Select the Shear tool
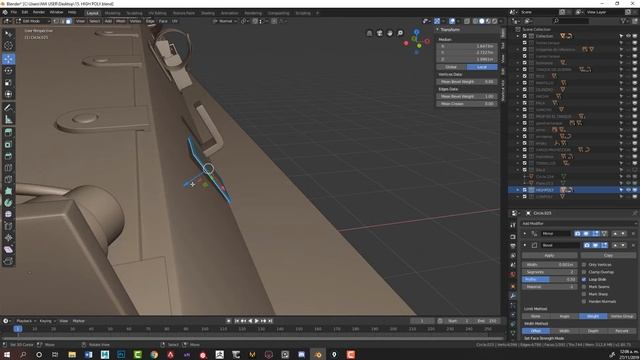Screen dimensions: 640x360 pos(8,249)
